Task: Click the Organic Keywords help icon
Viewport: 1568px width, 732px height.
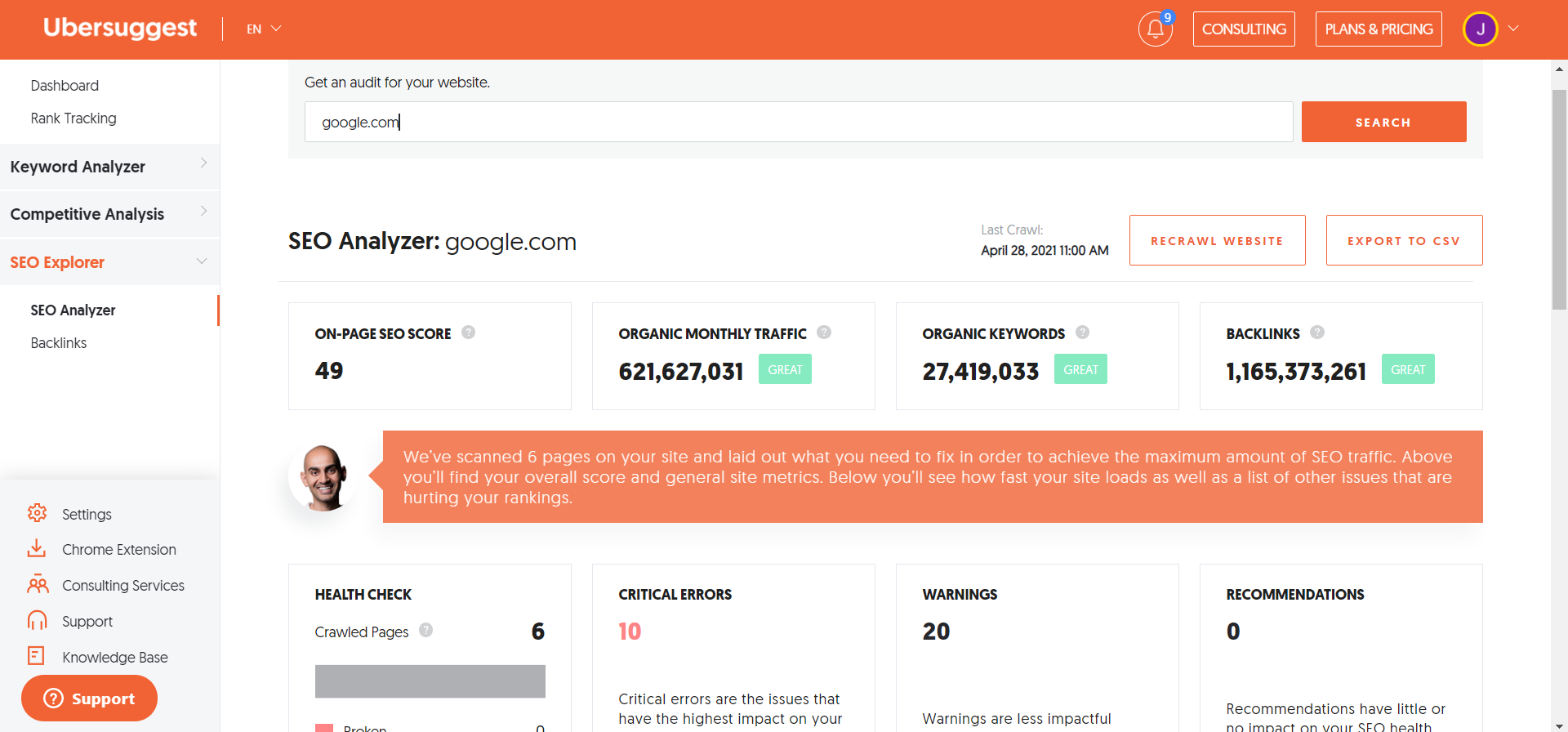Action: click(x=1082, y=333)
